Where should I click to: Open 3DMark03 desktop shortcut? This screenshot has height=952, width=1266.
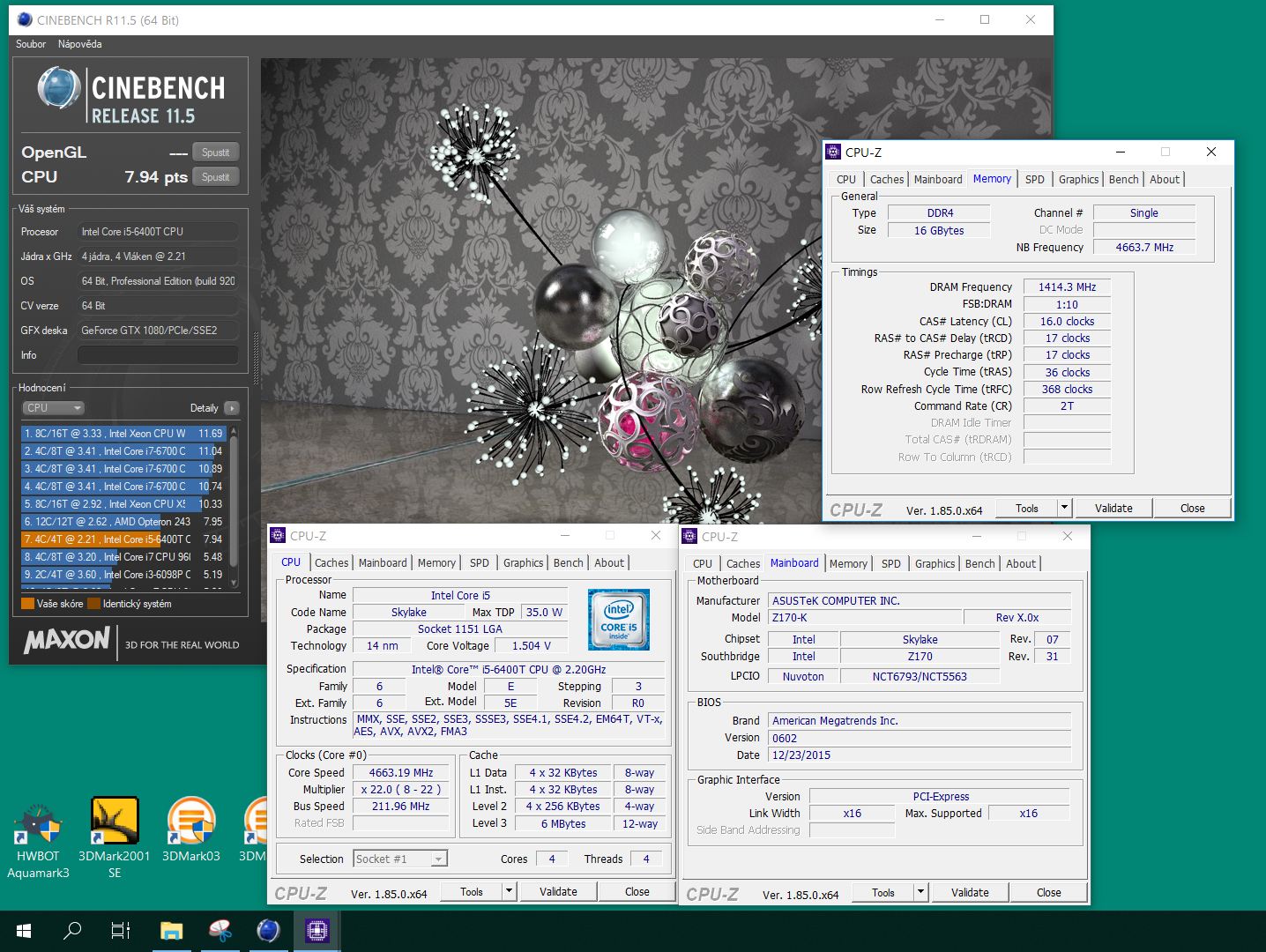click(191, 829)
